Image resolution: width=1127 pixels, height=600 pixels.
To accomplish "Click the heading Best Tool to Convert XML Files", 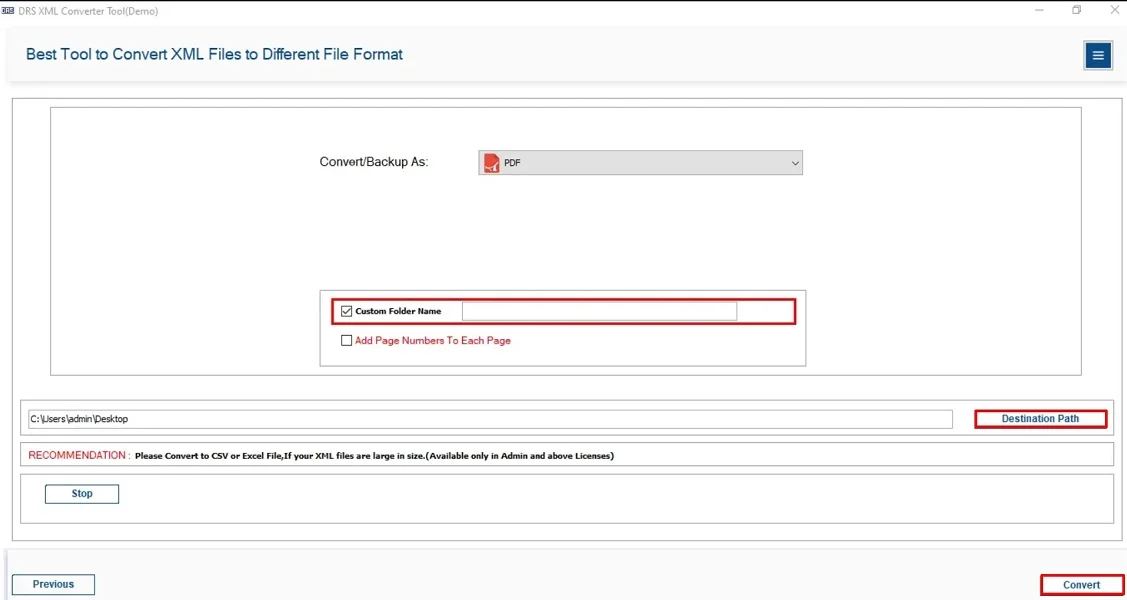I will [x=214, y=54].
